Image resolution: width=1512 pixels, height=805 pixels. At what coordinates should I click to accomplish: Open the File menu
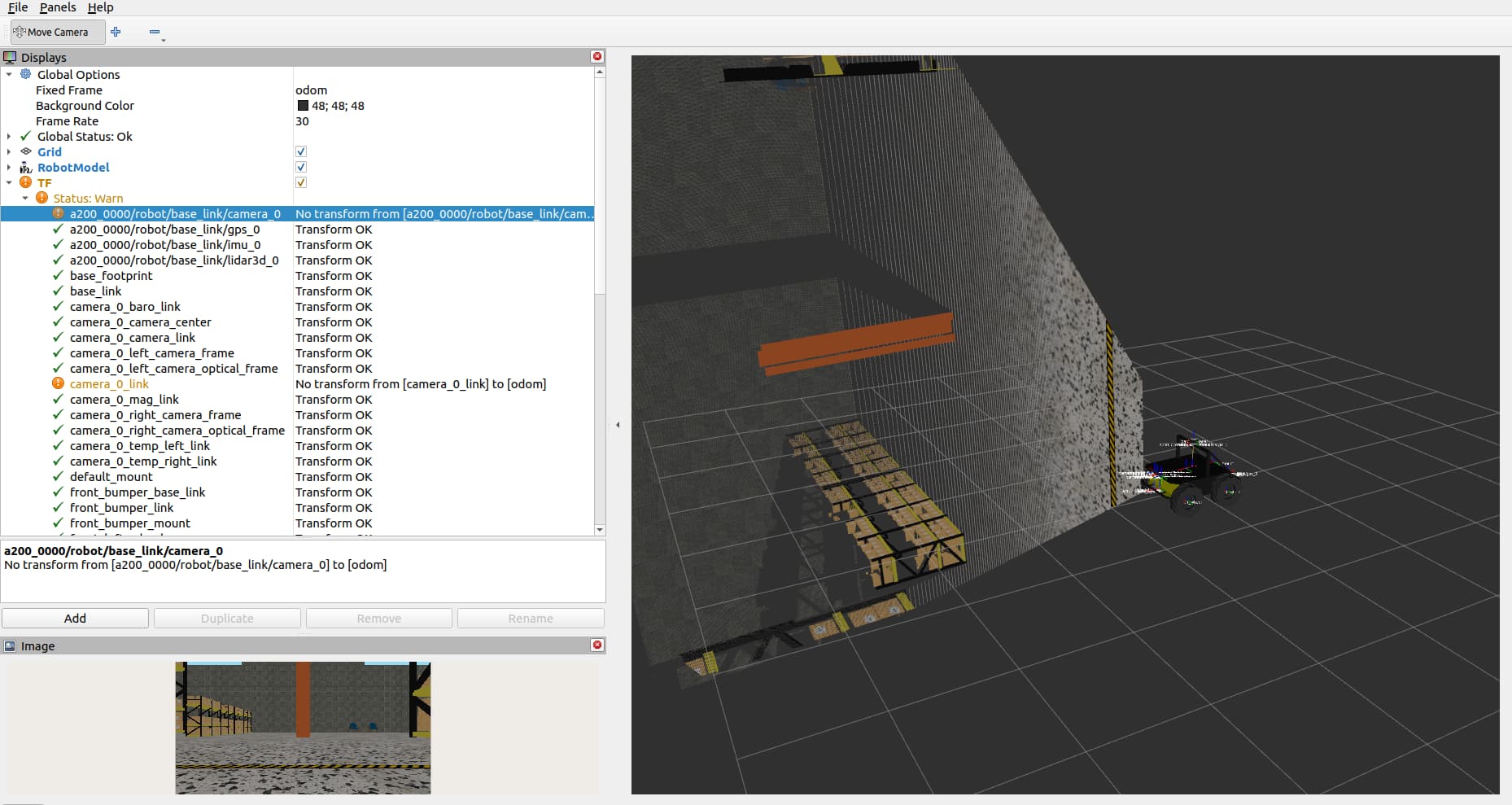18,7
